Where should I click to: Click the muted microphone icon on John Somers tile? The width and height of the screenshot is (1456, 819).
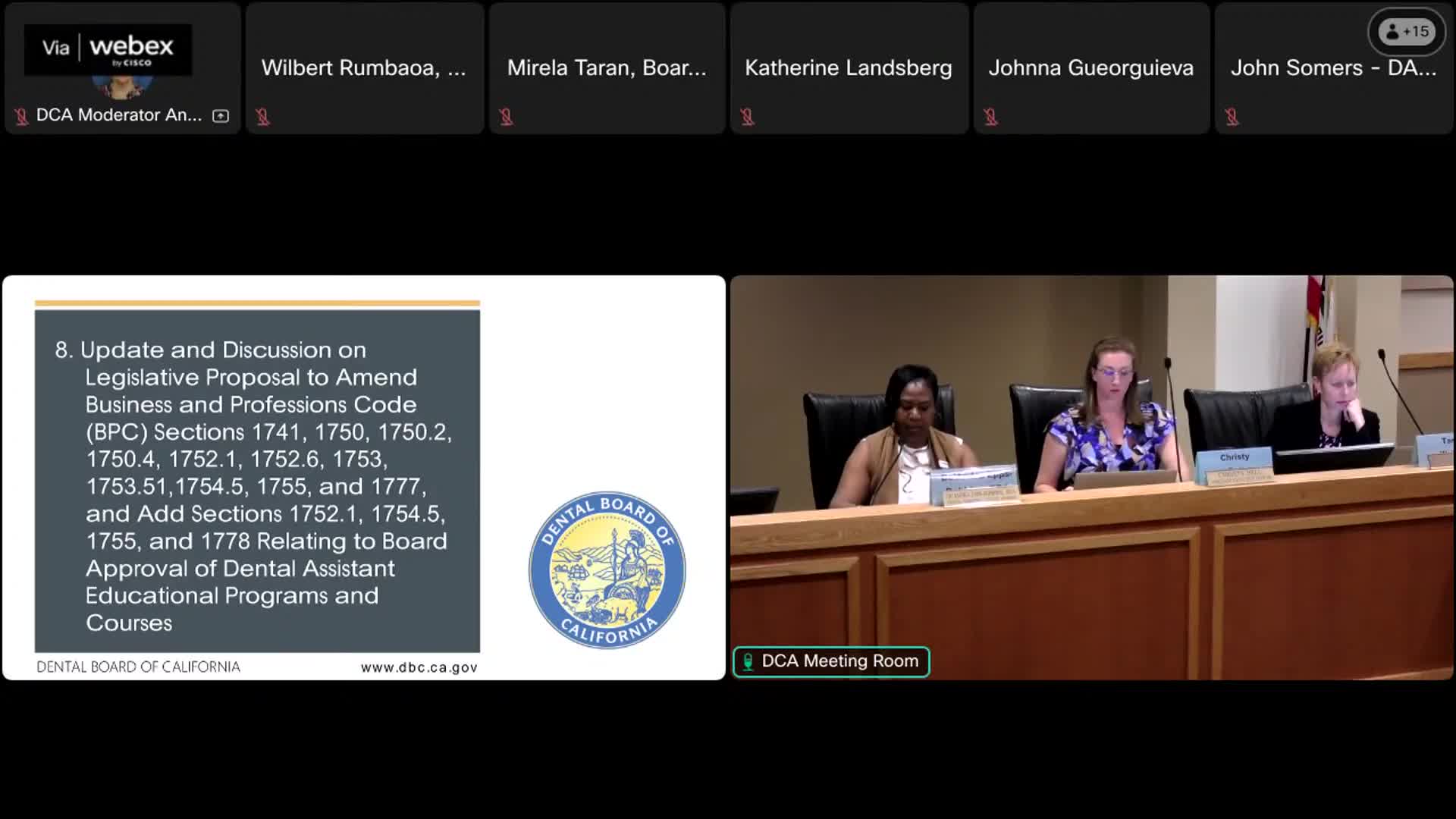[x=1232, y=115]
